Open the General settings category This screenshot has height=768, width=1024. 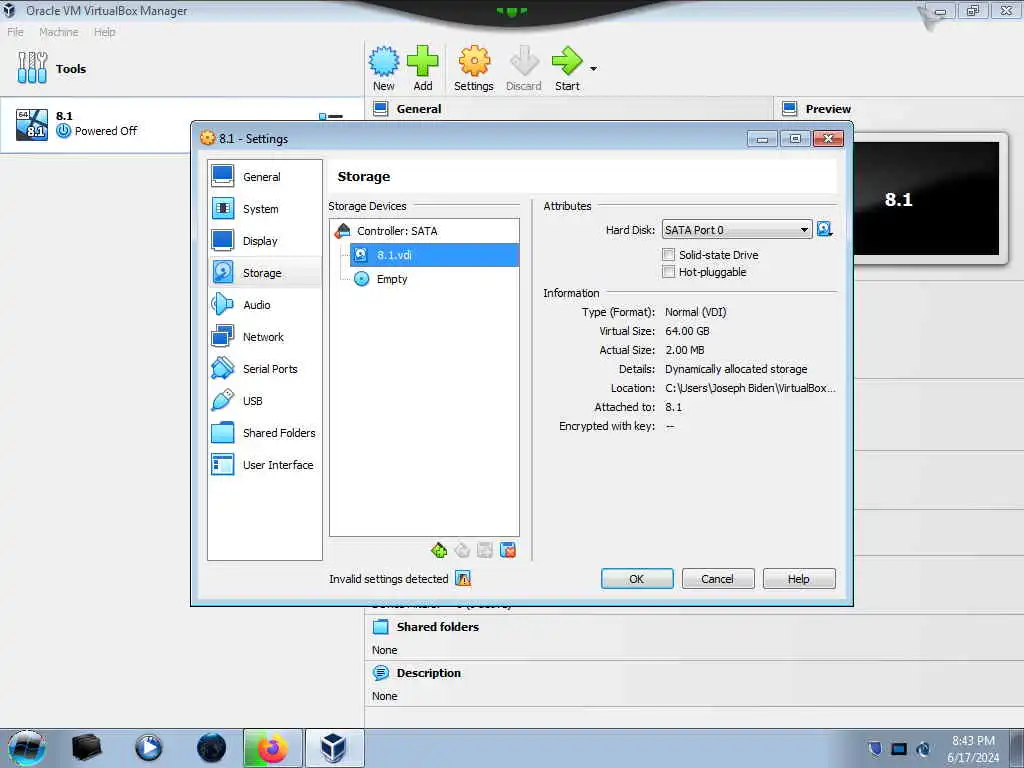pos(264,176)
